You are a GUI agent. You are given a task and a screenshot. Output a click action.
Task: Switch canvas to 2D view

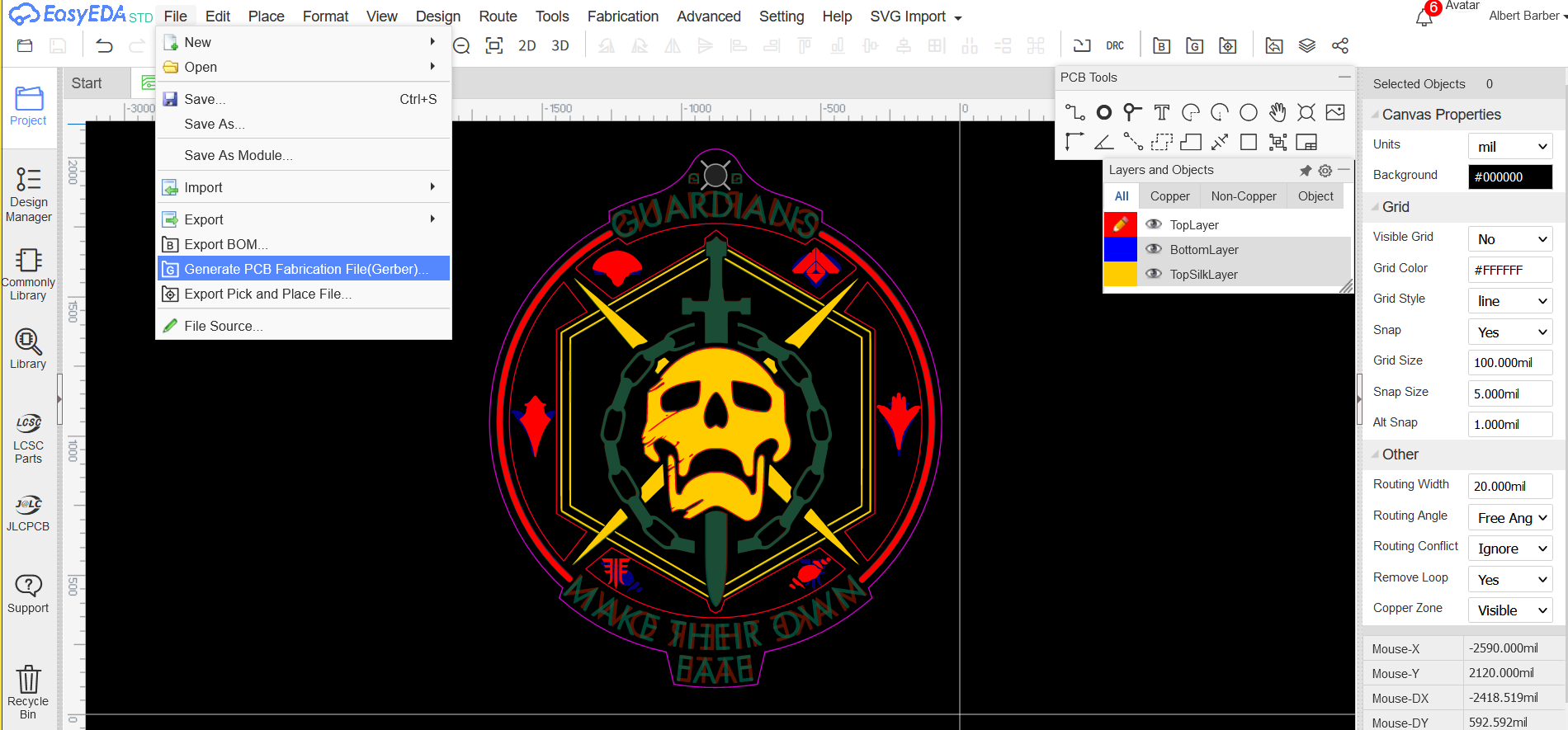click(527, 46)
